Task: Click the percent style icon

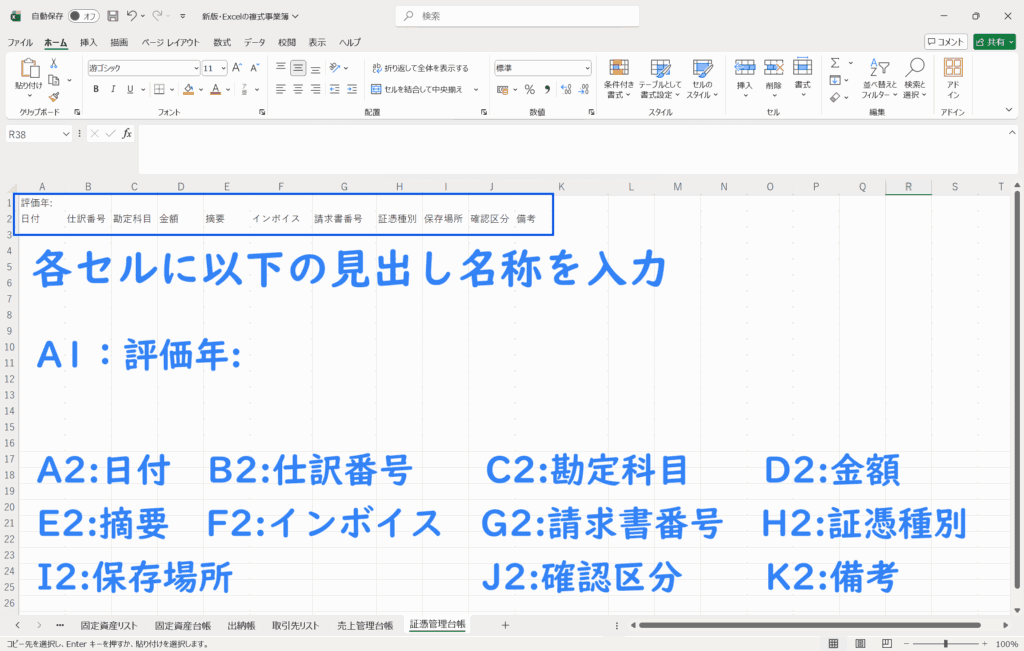Action: (x=529, y=89)
